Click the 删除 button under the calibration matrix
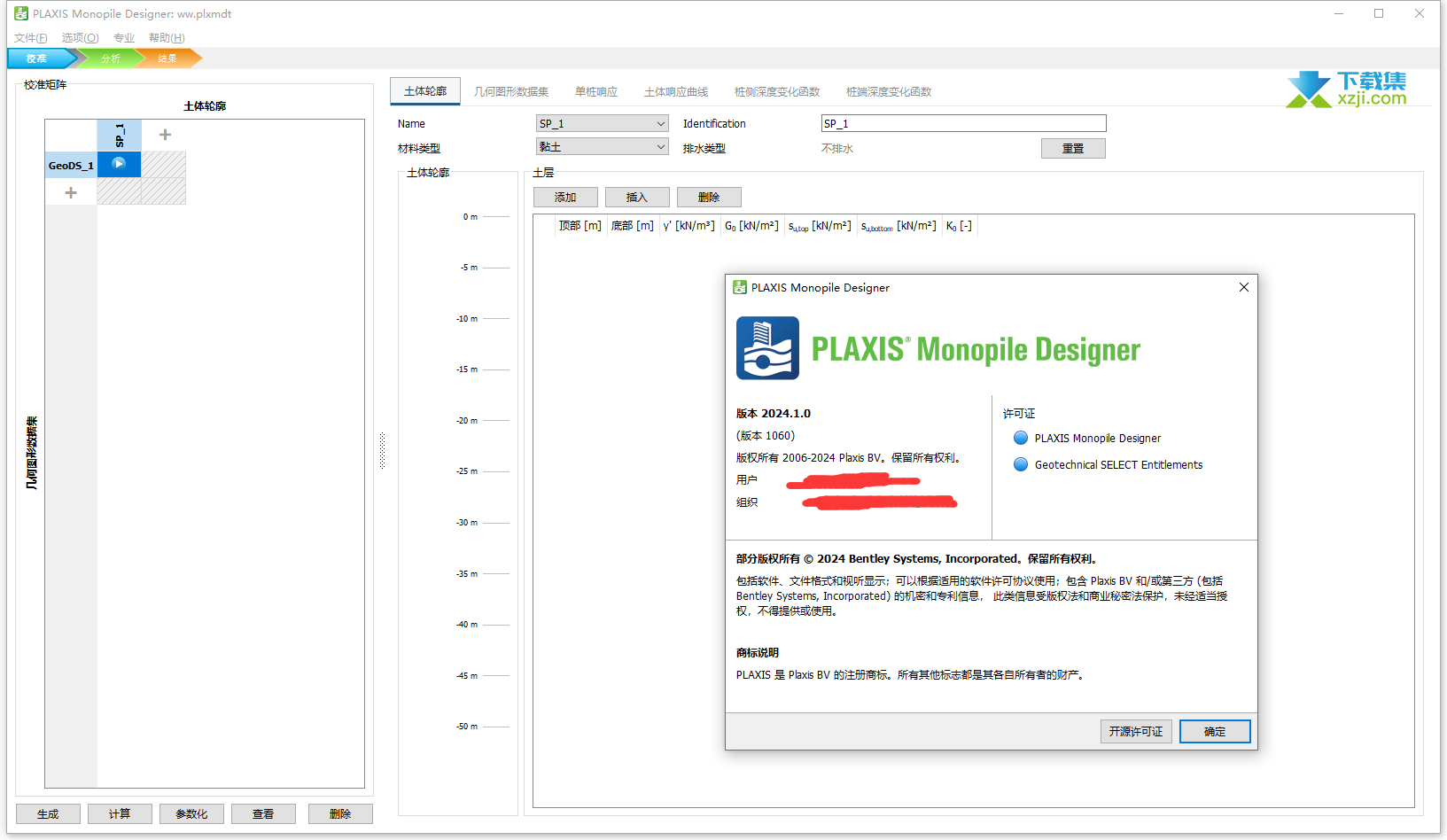The image size is (1447, 840). [x=340, y=813]
